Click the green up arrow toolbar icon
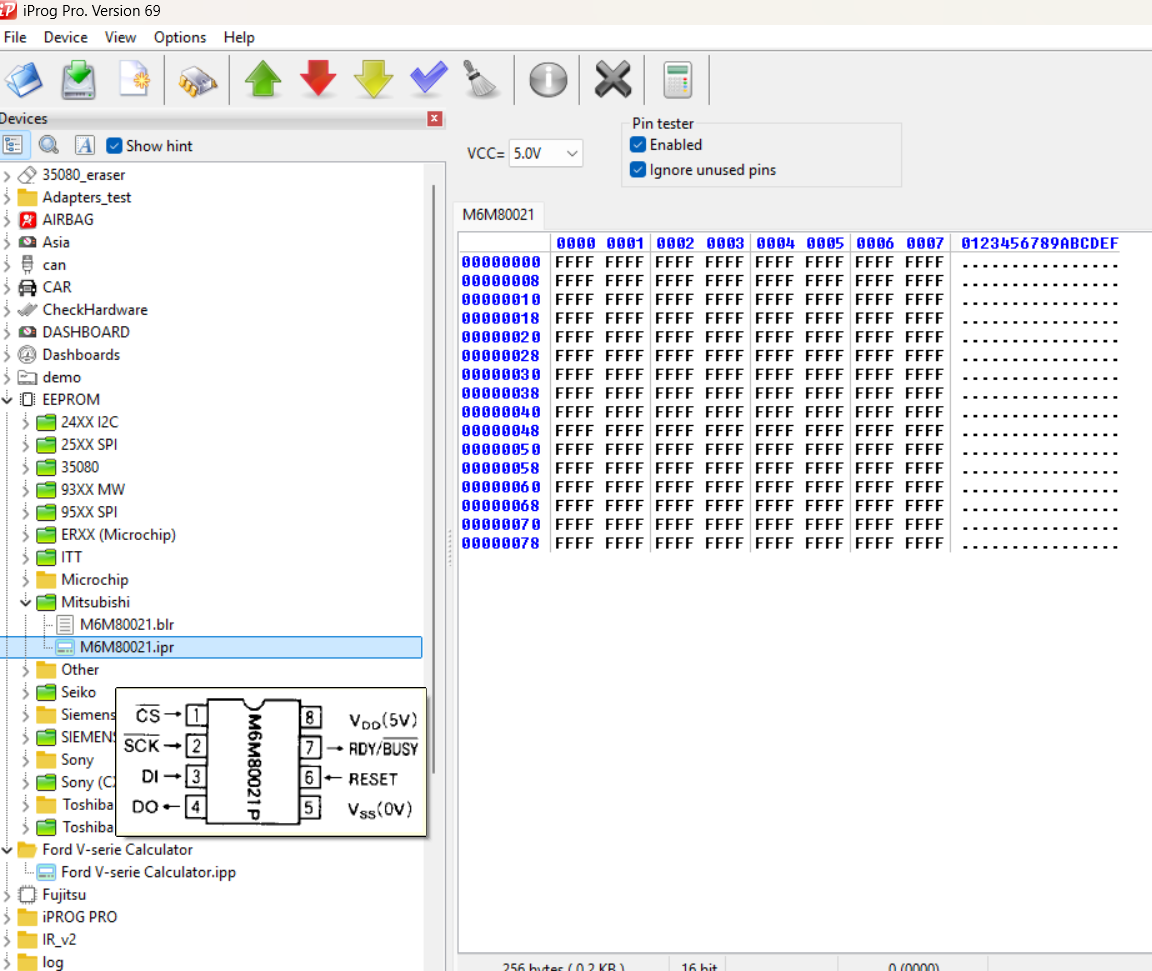The width and height of the screenshot is (1152, 971). tap(263, 79)
